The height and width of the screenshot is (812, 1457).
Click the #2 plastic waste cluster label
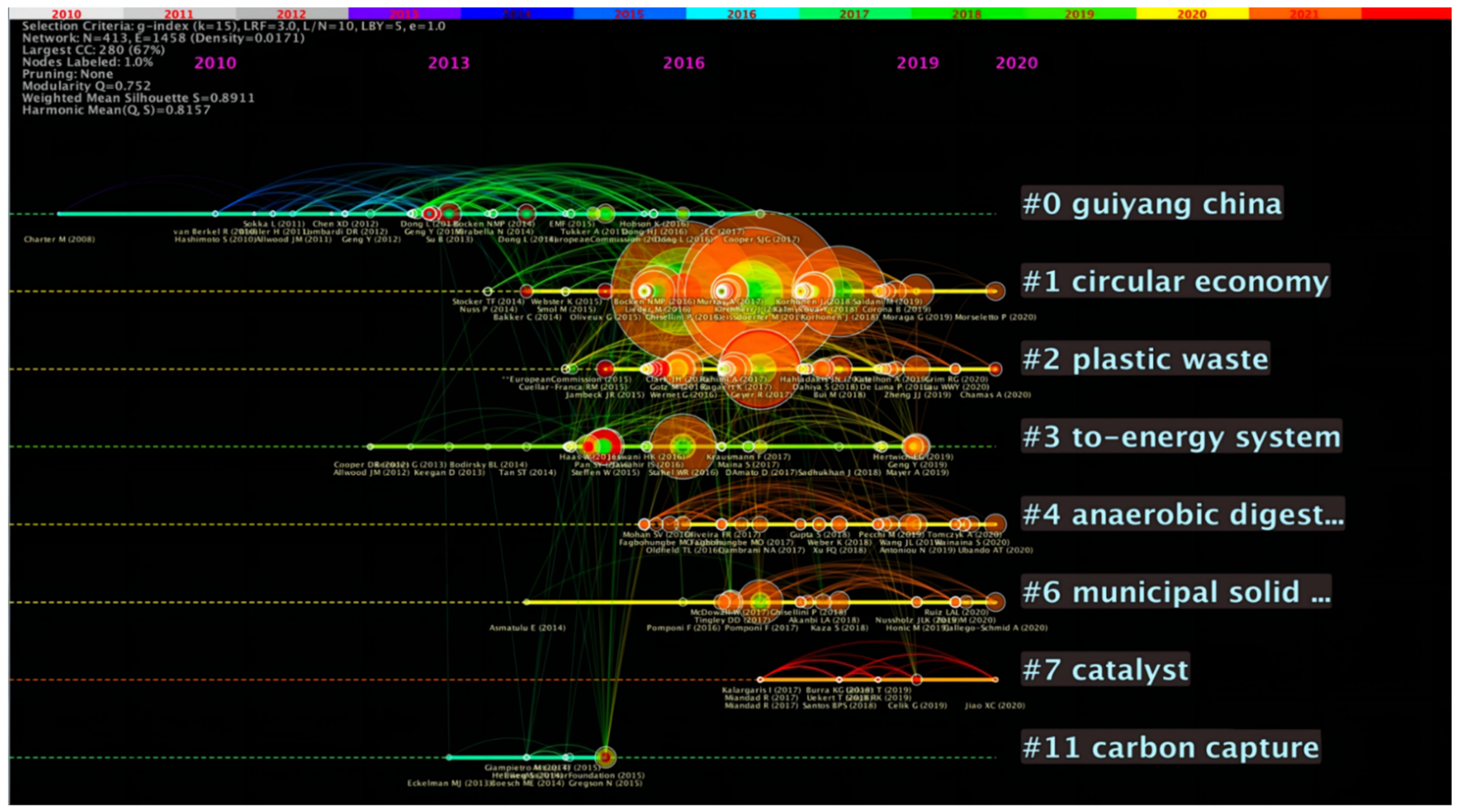1145,359
